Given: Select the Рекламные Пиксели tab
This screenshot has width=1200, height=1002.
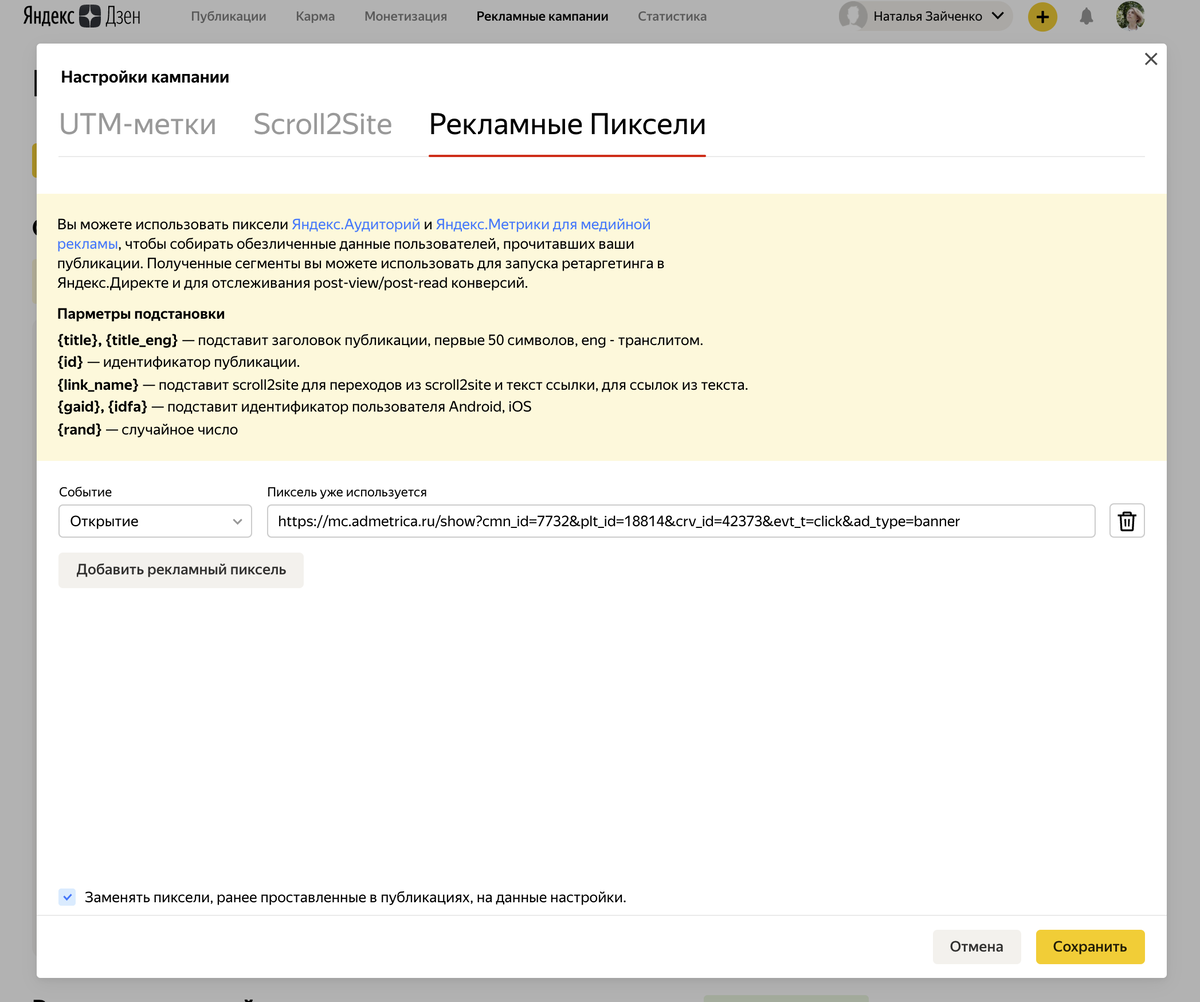Looking at the screenshot, I should [x=567, y=124].
